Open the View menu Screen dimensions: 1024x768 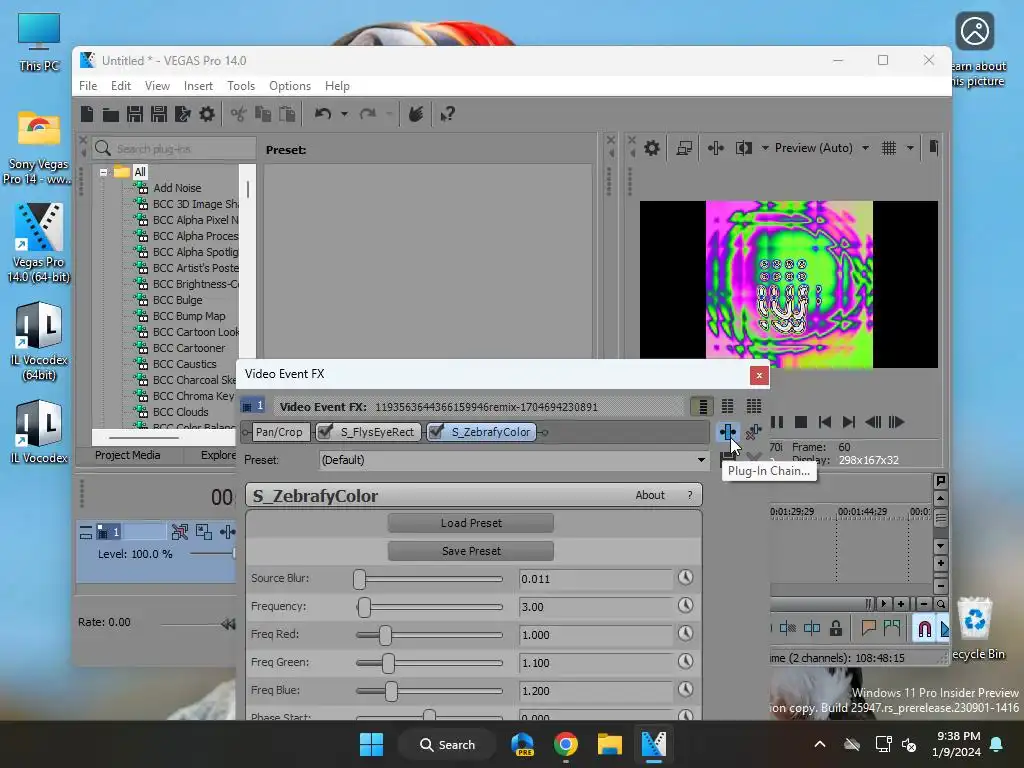click(157, 86)
